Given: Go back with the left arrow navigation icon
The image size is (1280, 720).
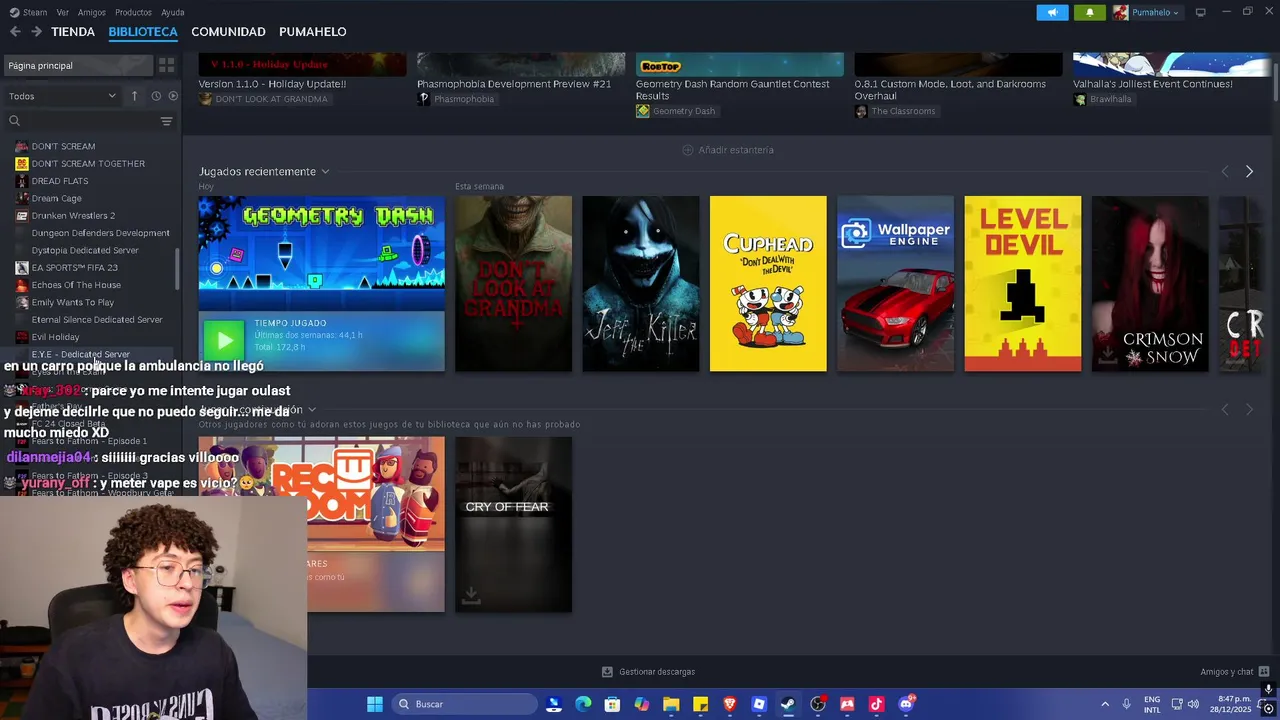Looking at the screenshot, I should click(15, 32).
